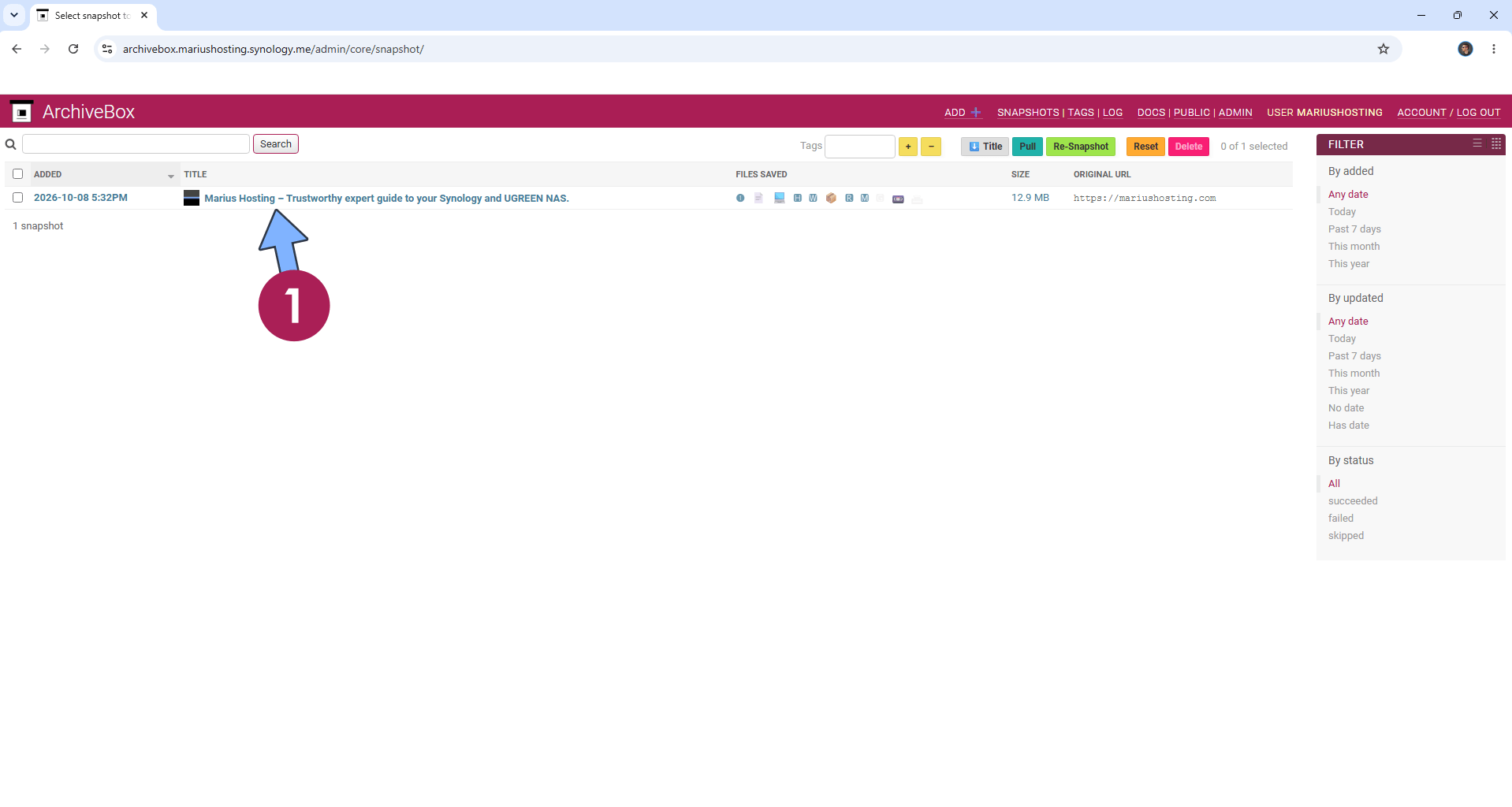1512x807 pixels.
Task: Open the screenshot file icon of snapshot
Action: coord(779,198)
